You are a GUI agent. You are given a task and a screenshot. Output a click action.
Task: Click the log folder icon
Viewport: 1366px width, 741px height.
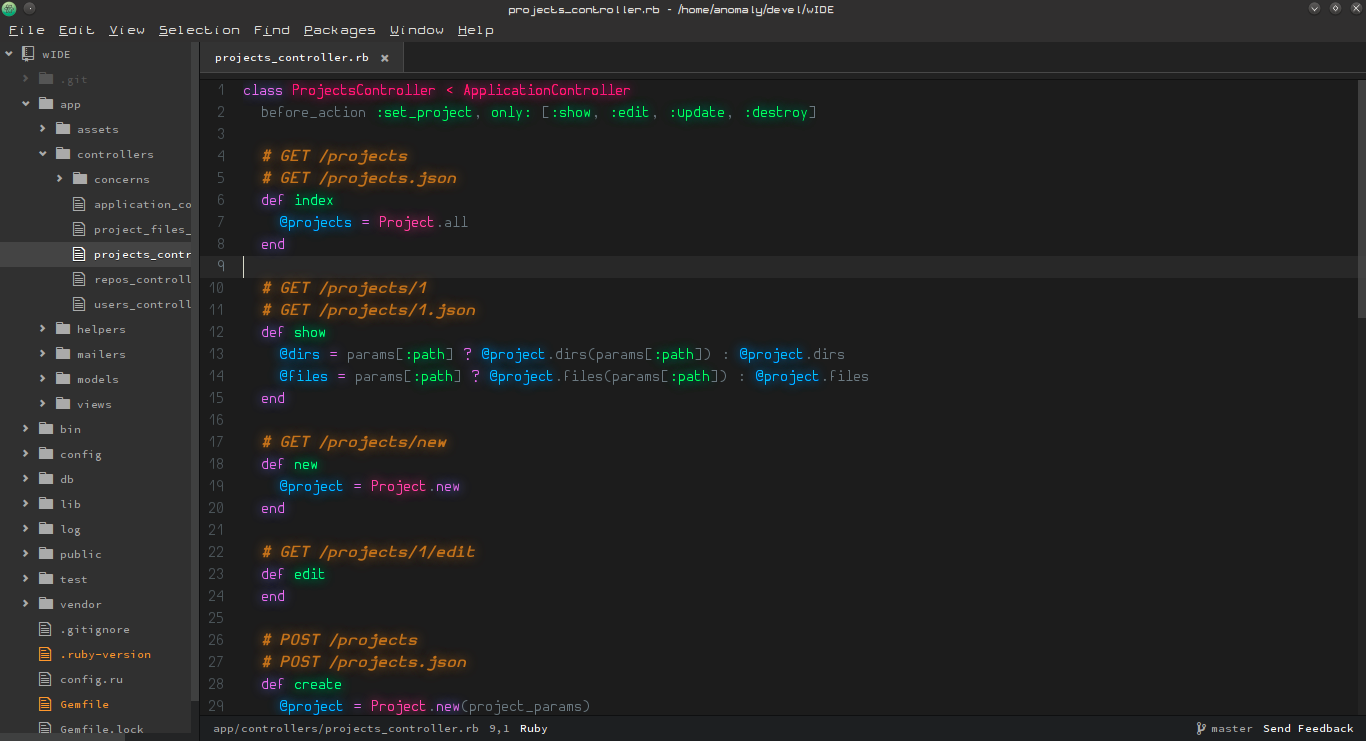[x=45, y=529]
